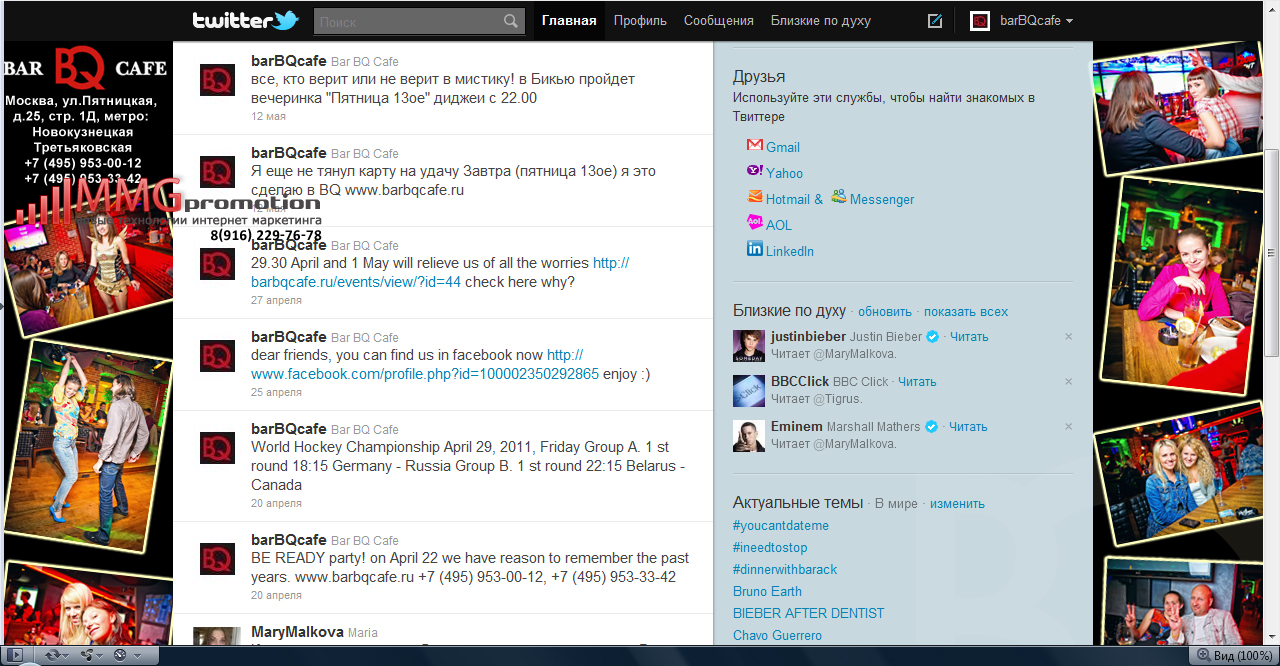Image resolution: width=1280 pixels, height=666 pixels.
Task: Expand the Opera Unite dropdown arrow
Action: (x=101, y=655)
